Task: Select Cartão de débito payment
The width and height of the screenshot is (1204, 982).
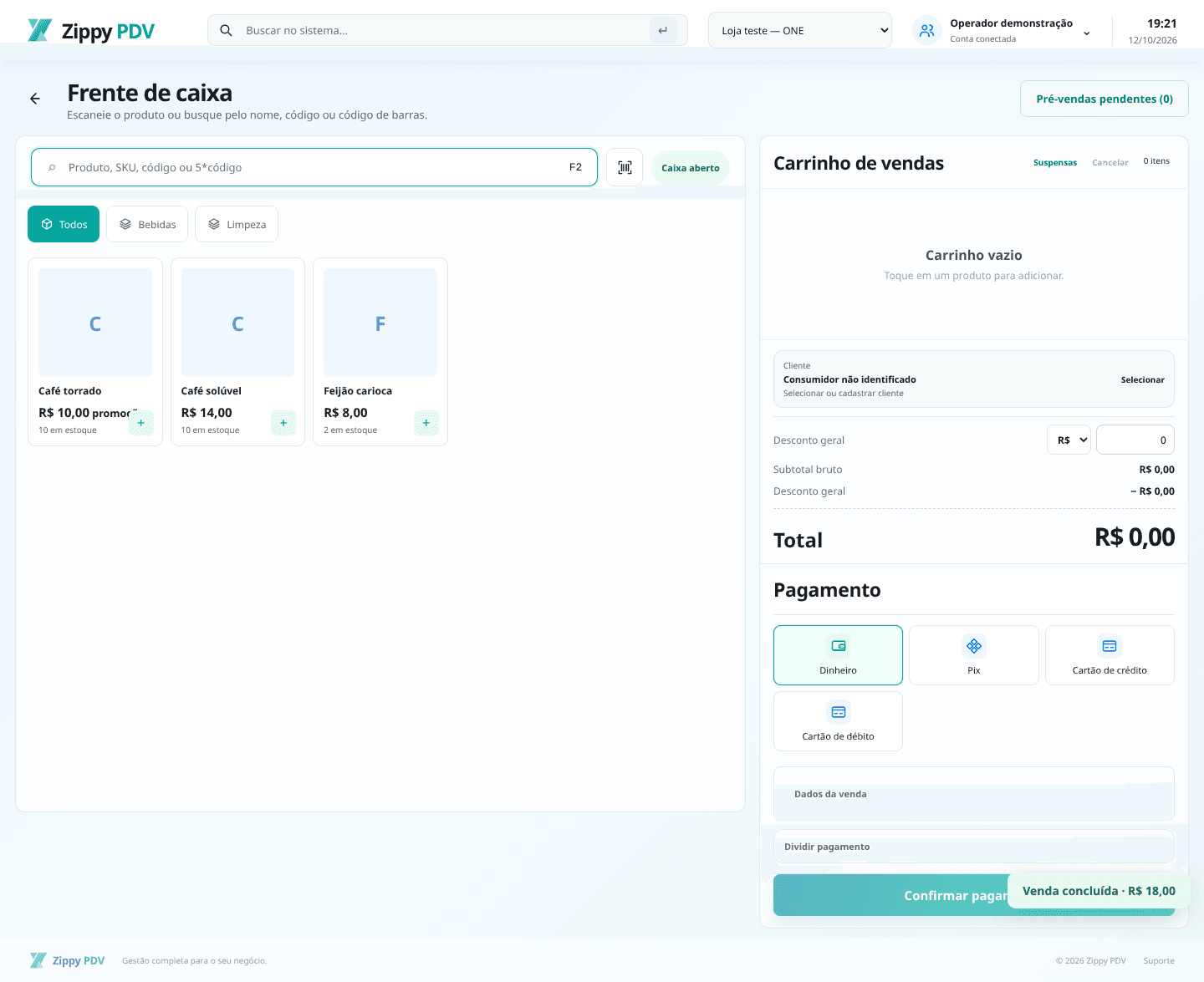Action: [838, 721]
